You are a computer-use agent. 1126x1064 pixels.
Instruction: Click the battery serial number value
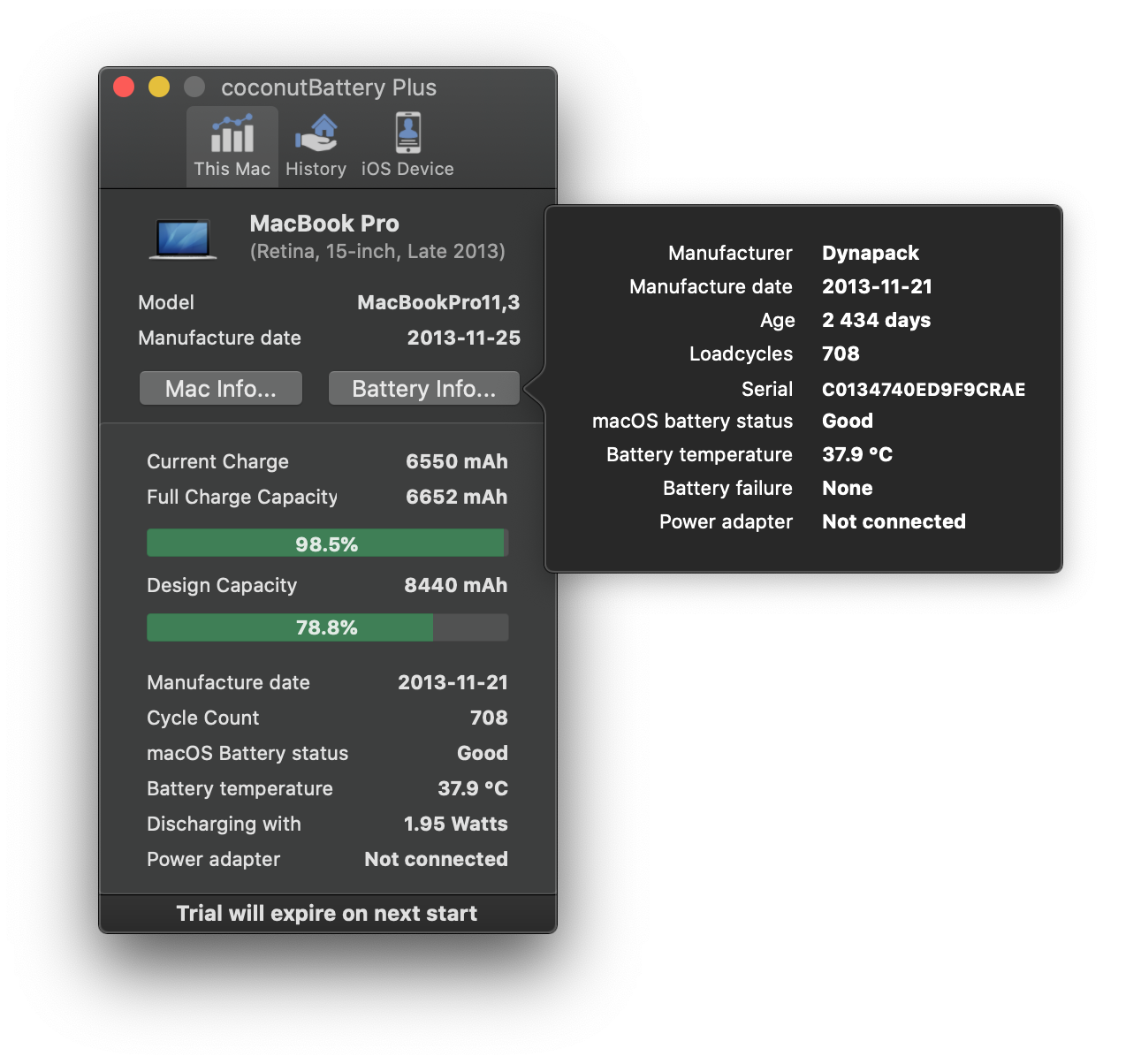pyautogui.click(x=924, y=390)
